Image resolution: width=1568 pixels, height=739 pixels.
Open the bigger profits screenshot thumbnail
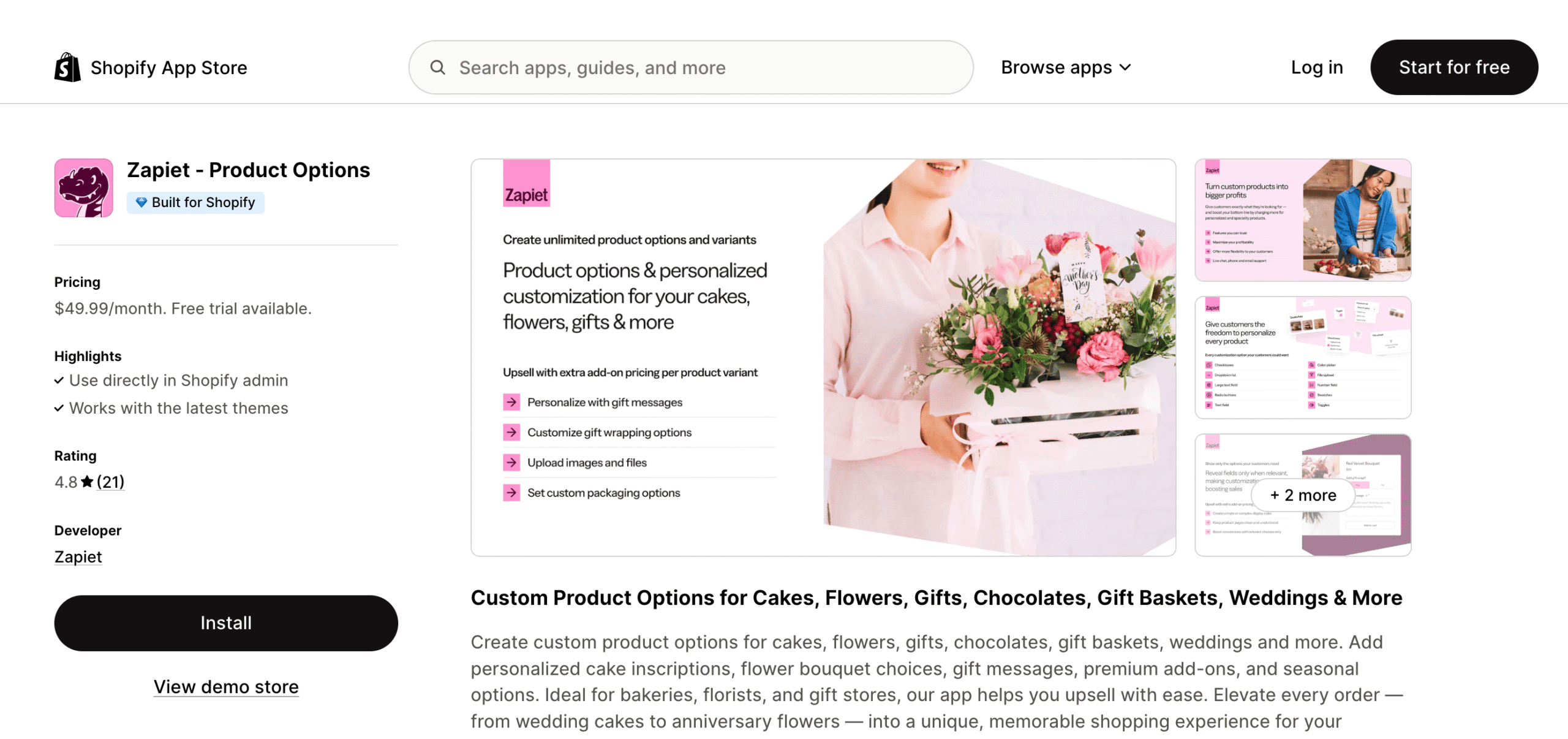coord(1303,220)
